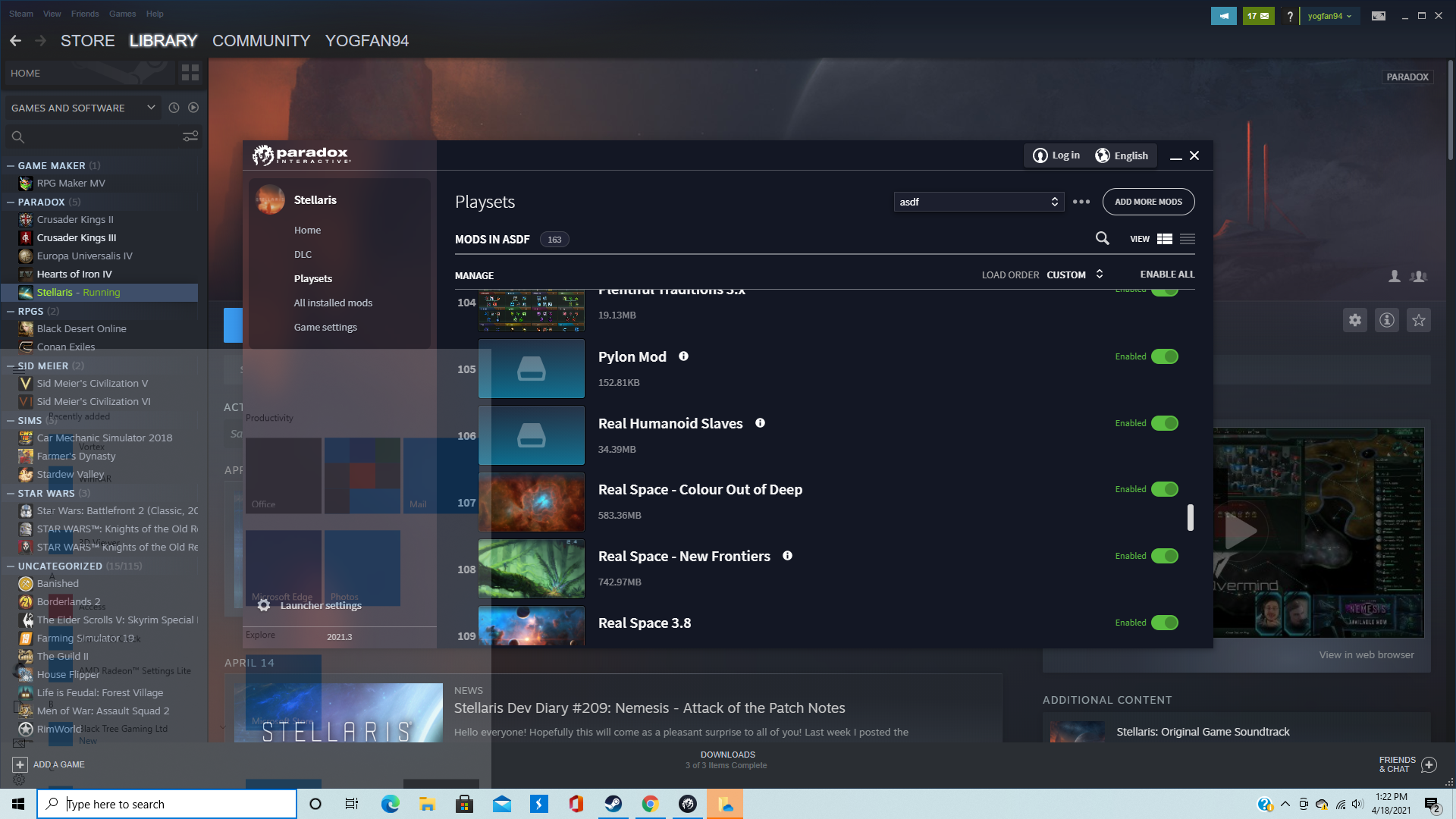Click Add a Game in Steam
The image size is (1456, 819).
[49, 764]
